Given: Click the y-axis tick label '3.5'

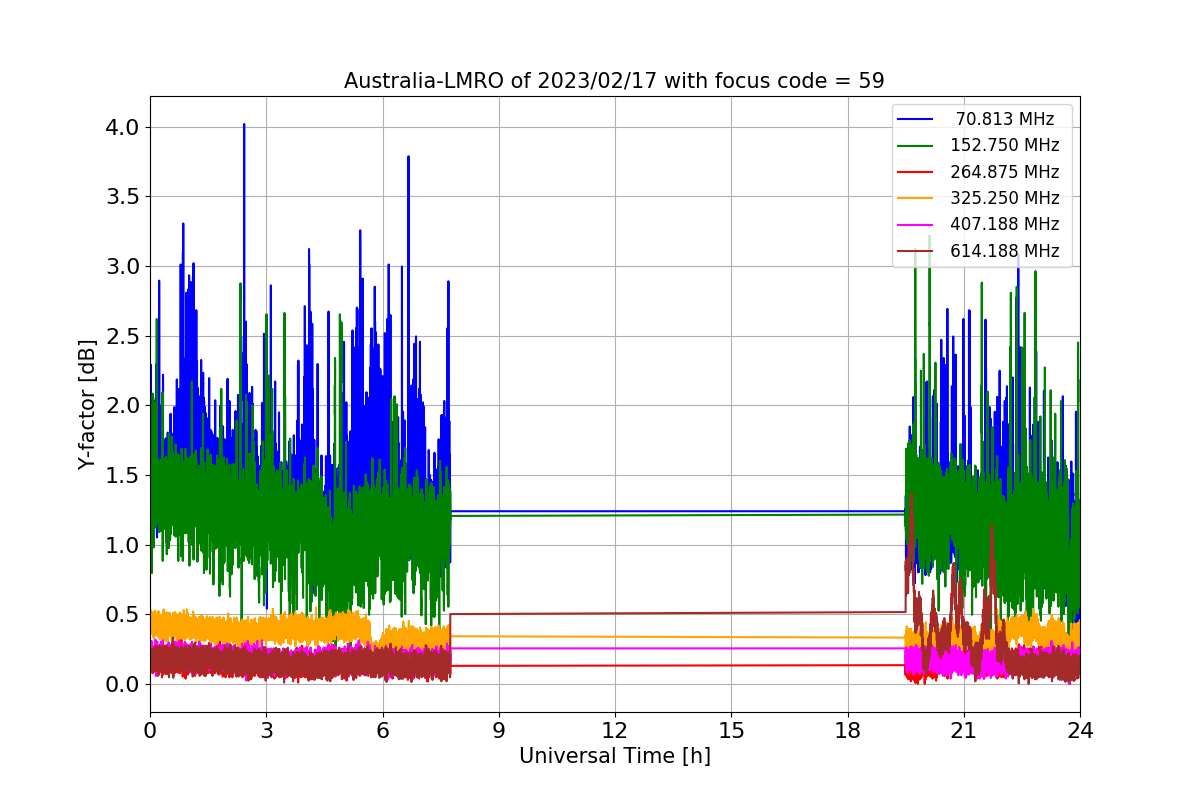Looking at the screenshot, I should [x=121, y=197].
